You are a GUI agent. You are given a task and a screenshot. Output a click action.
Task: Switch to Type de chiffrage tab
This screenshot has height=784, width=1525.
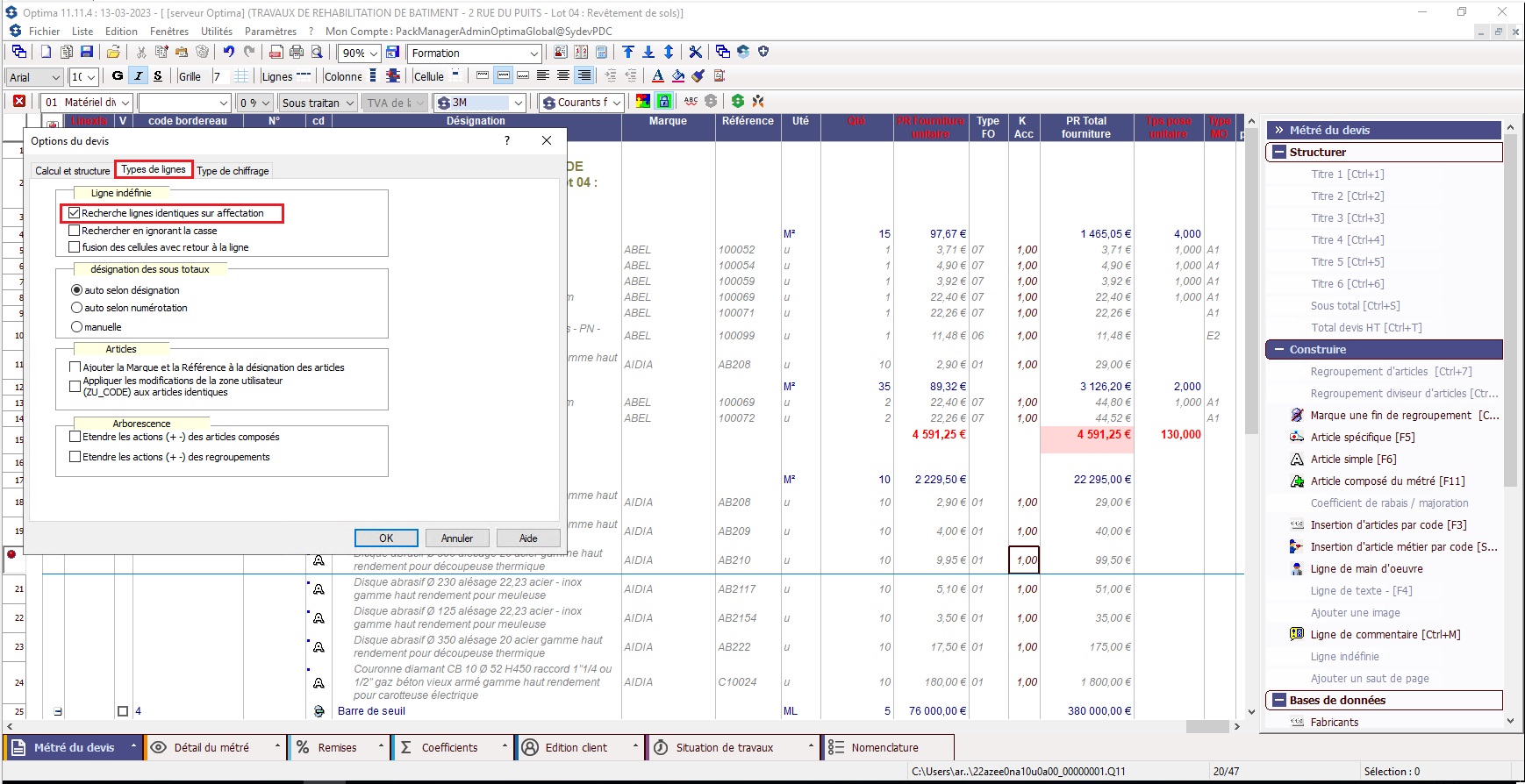(233, 171)
